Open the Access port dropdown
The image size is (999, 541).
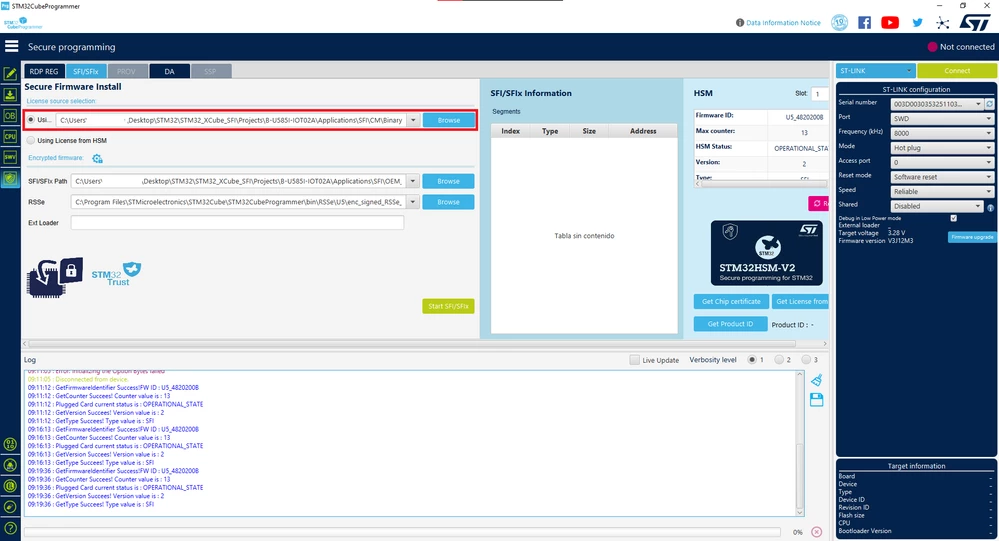(942, 162)
